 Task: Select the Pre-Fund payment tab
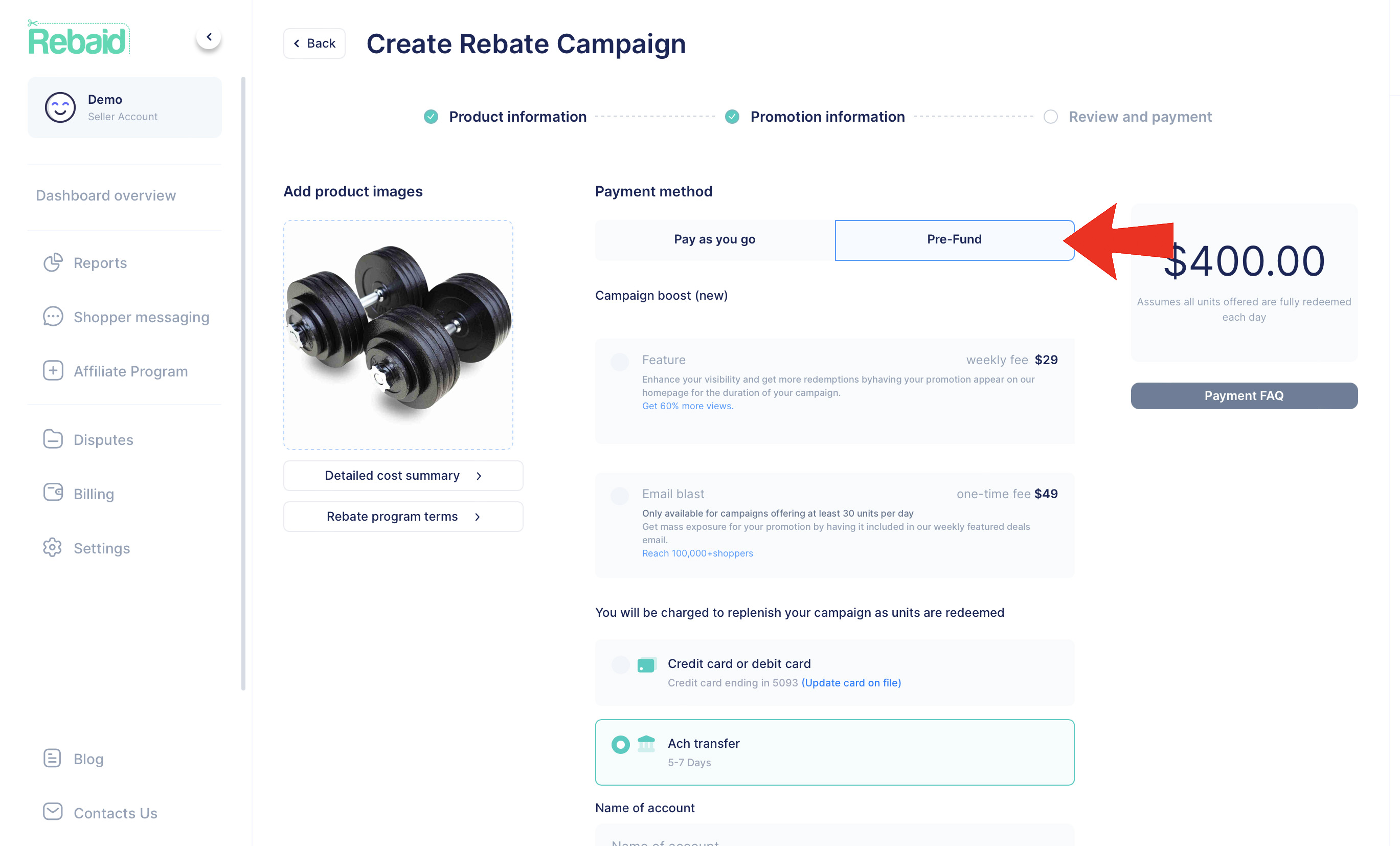954,239
